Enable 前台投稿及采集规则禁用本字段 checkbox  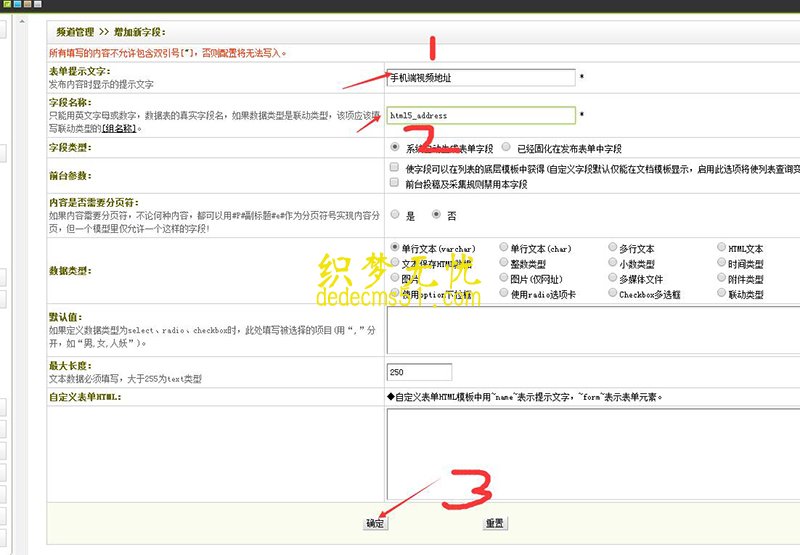(394, 182)
